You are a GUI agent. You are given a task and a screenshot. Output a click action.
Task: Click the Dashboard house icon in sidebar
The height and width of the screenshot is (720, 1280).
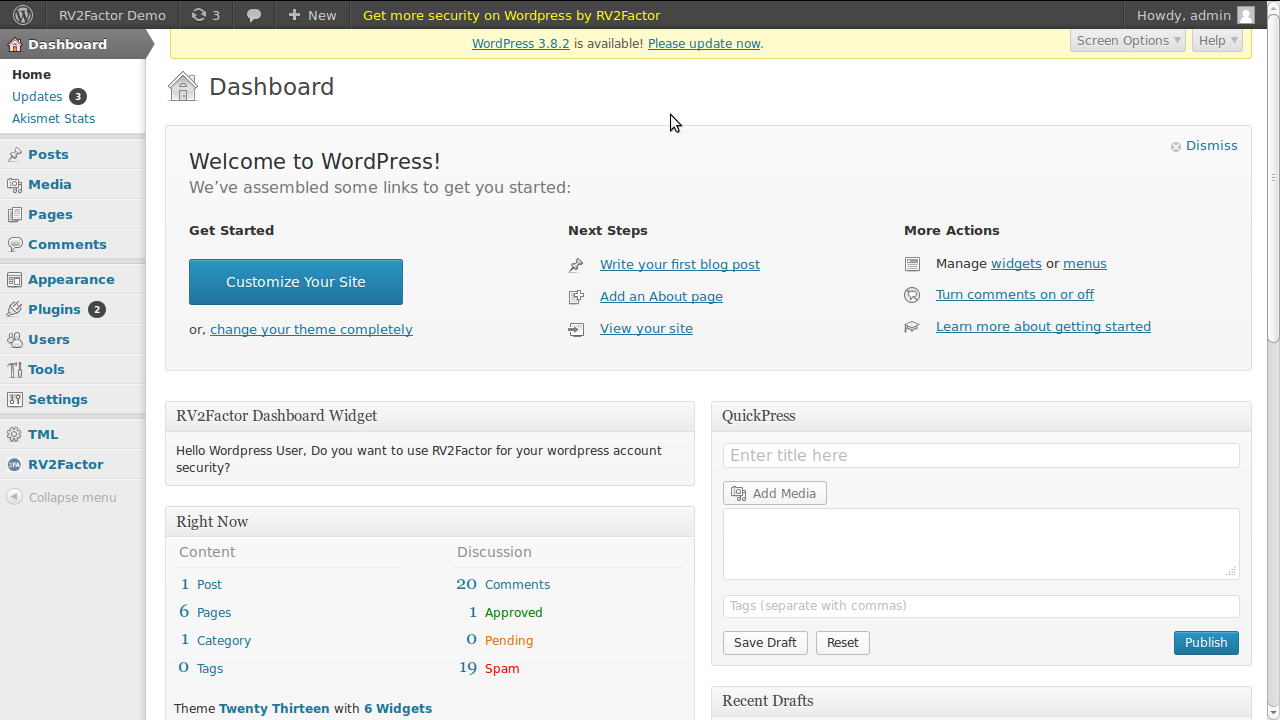click(14, 44)
